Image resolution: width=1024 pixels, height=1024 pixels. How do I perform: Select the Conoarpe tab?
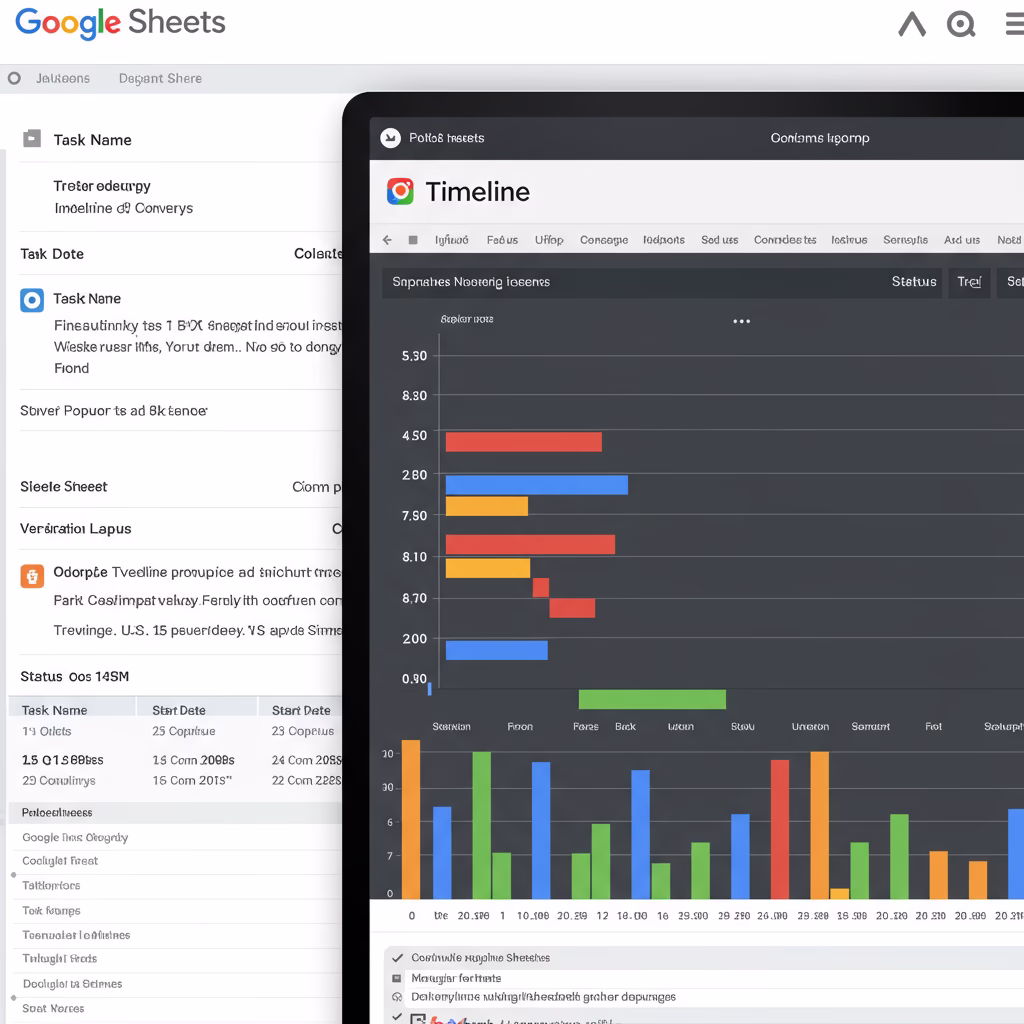[604, 240]
